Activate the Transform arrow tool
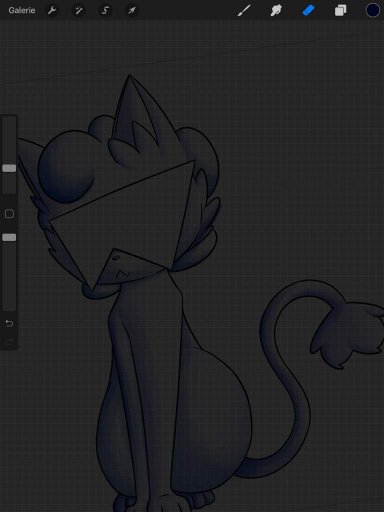 [132, 10]
